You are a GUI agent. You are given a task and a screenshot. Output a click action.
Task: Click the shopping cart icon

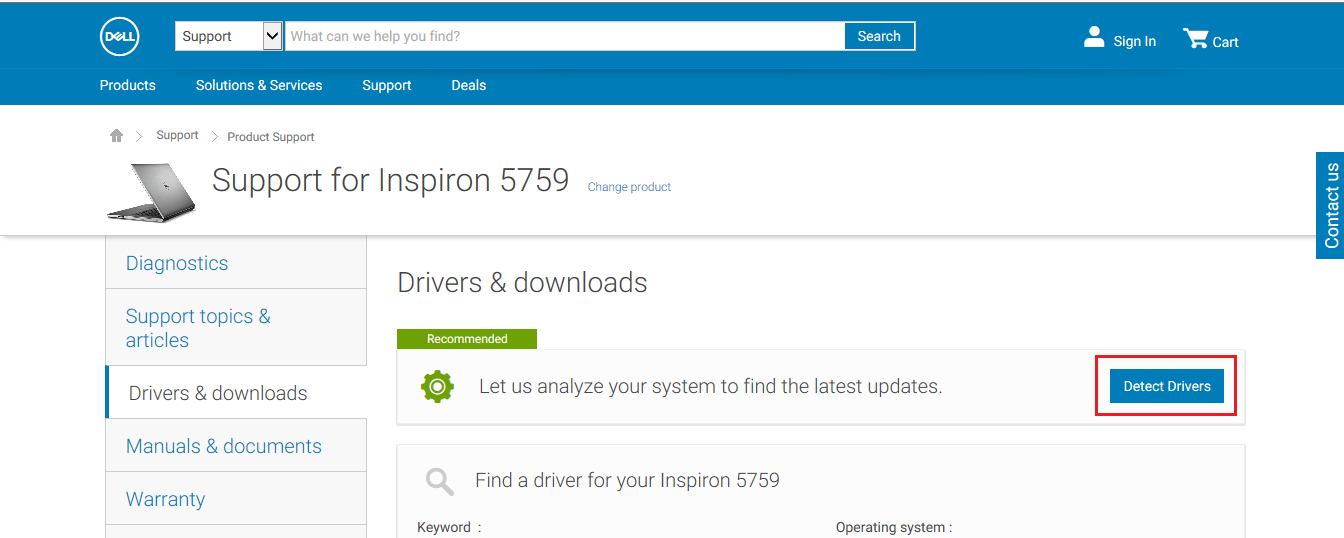click(1195, 39)
